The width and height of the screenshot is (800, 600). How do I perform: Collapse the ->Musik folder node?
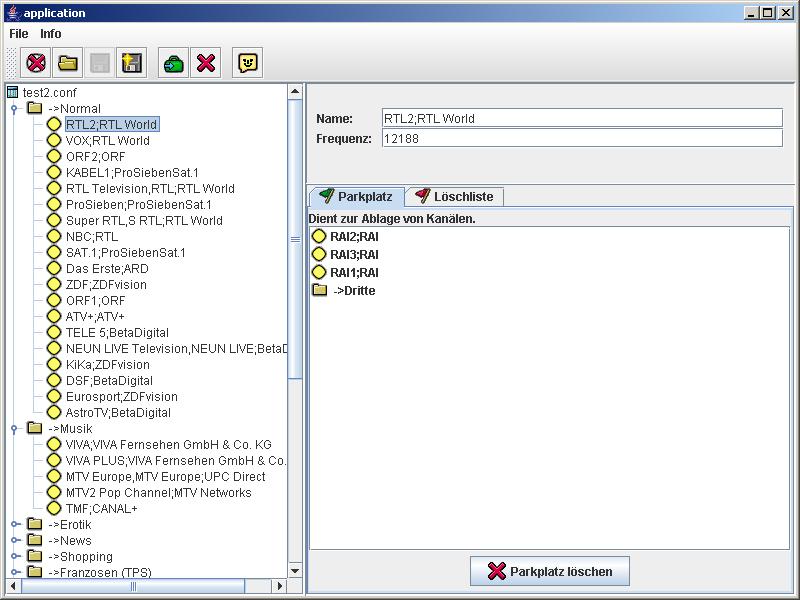(15, 429)
